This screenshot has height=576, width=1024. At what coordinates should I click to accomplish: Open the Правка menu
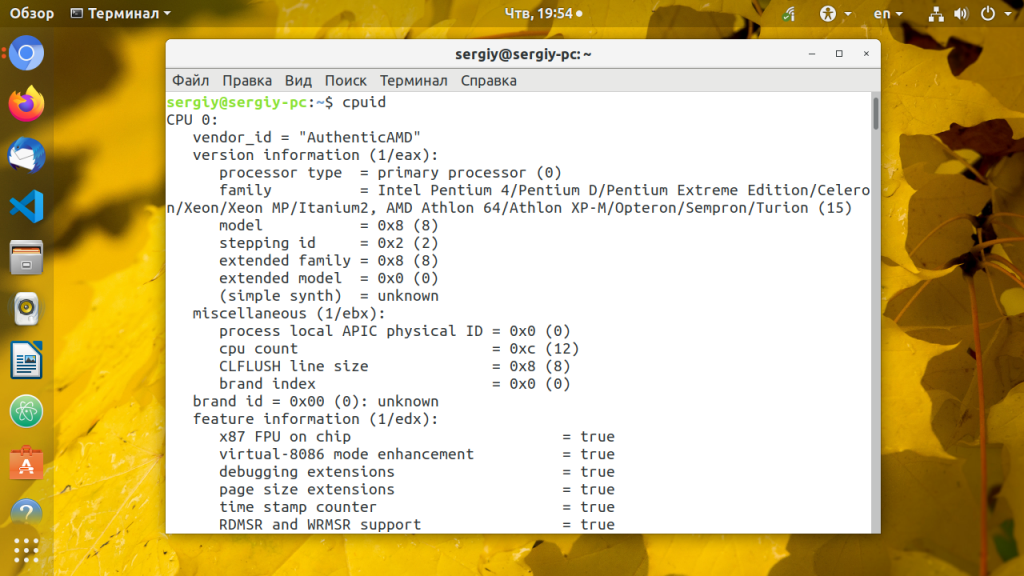247,80
